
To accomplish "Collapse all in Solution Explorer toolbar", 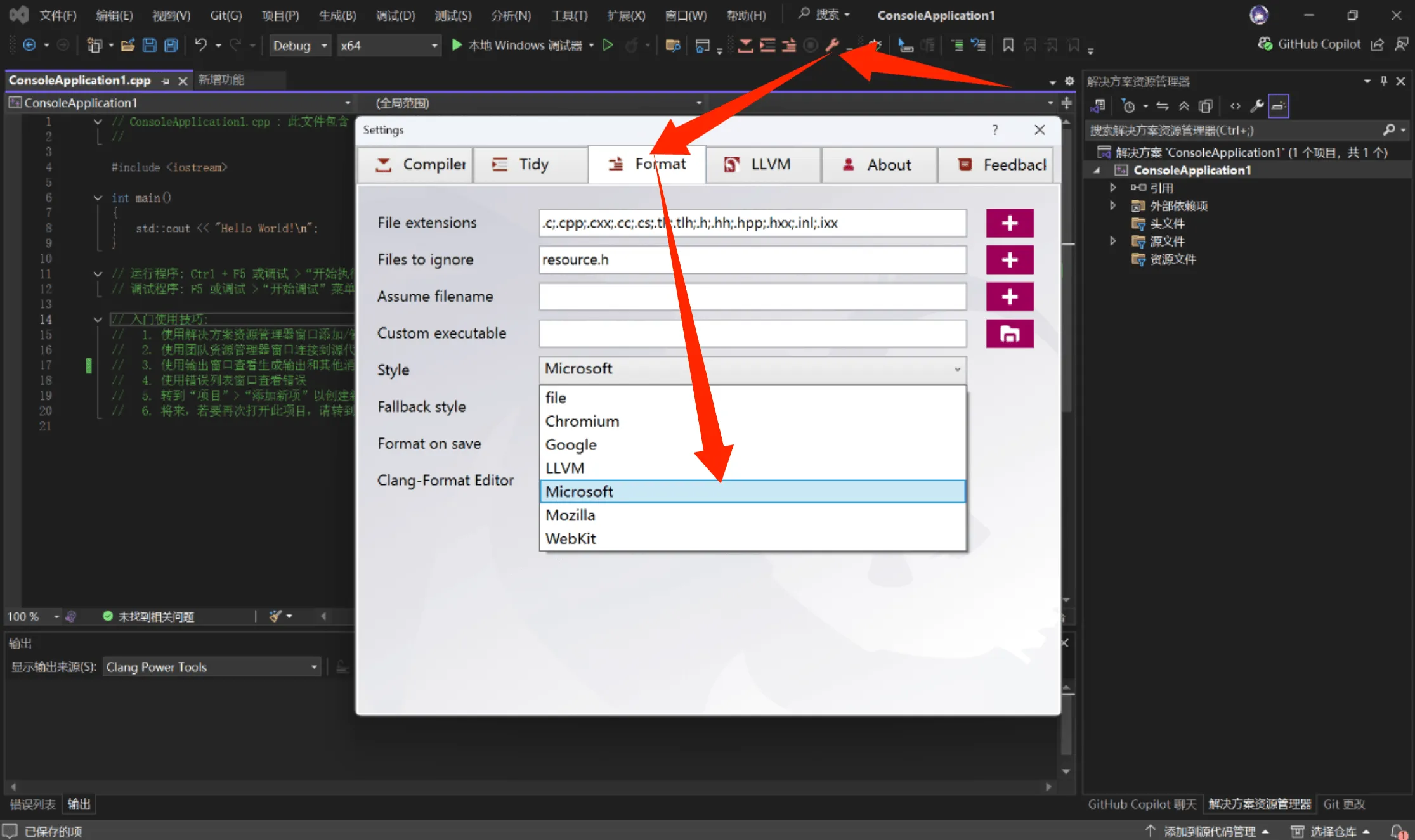I will [x=1184, y=106].
